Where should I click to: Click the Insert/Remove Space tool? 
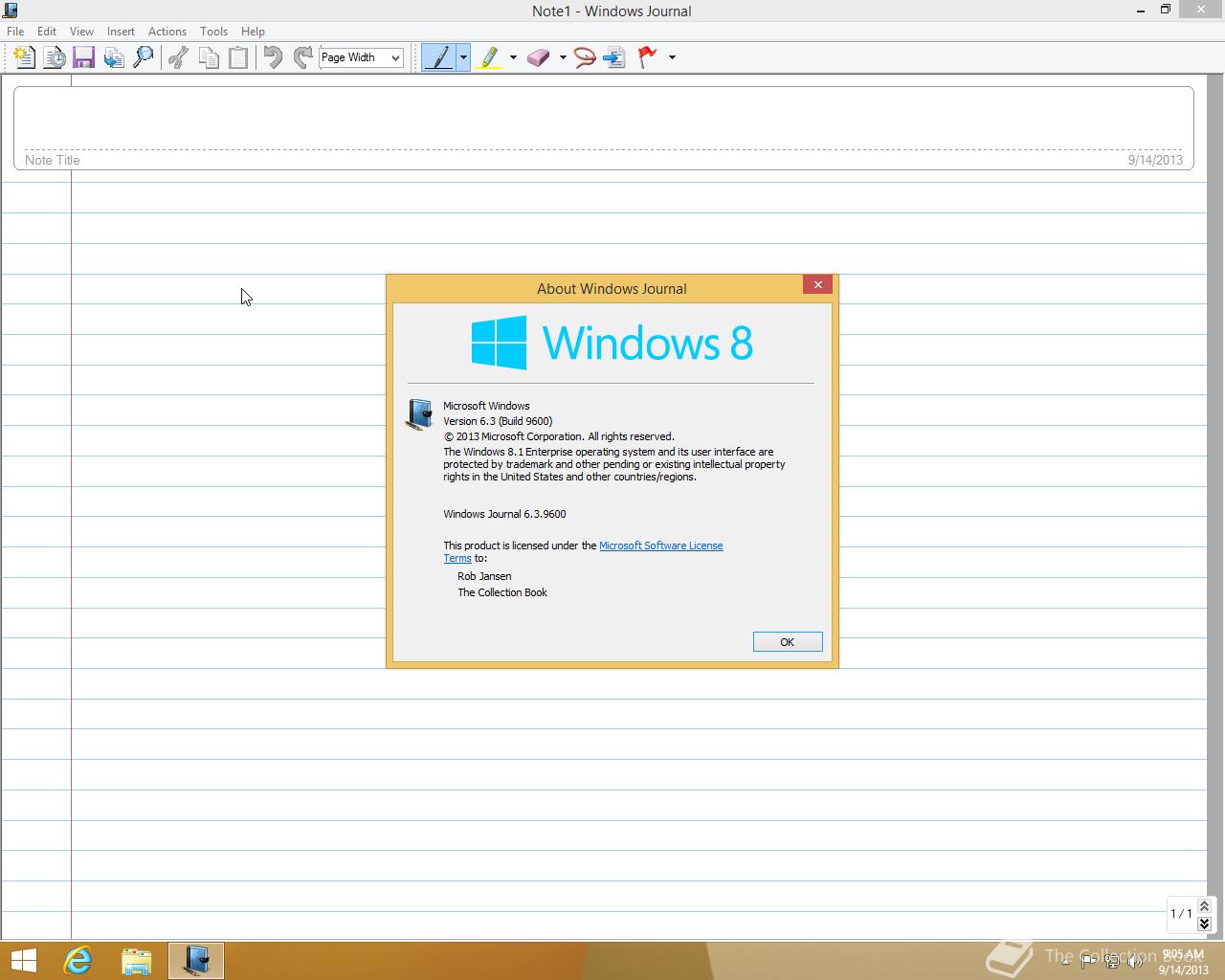(x=614, y=57)
